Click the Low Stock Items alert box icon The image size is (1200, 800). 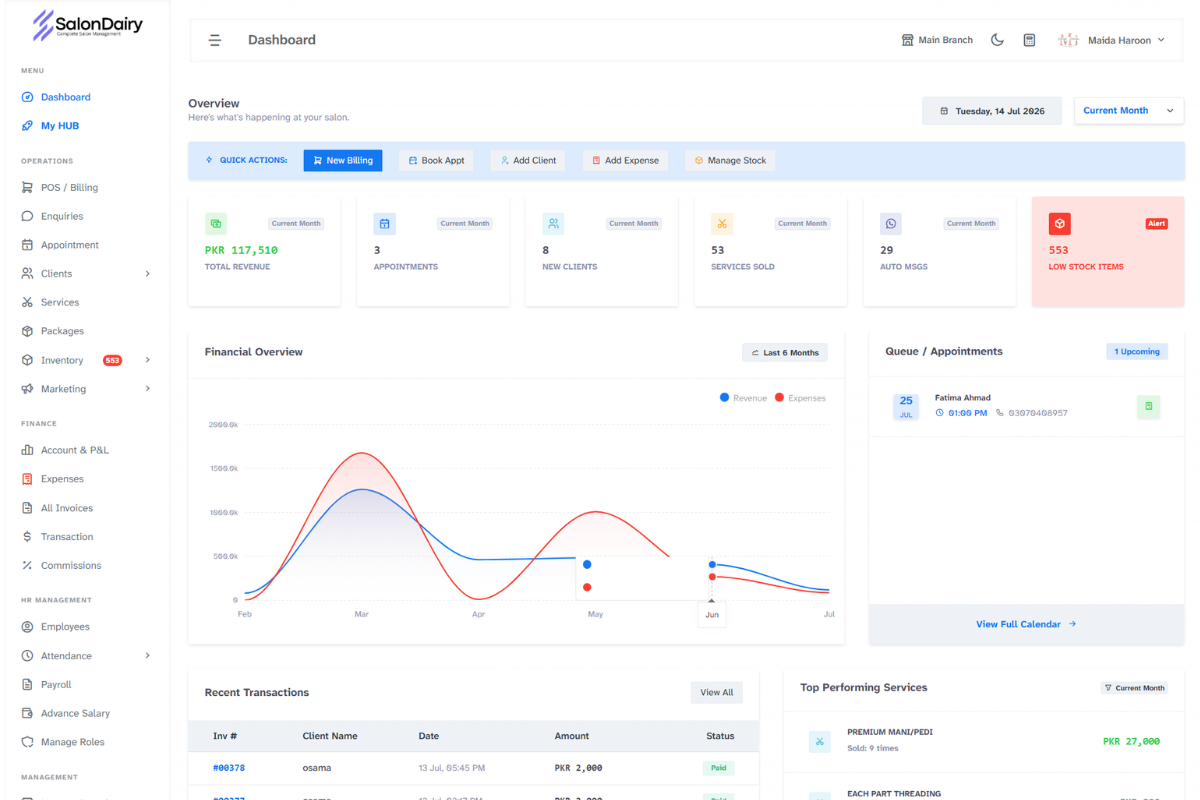tap(1059, 223)
